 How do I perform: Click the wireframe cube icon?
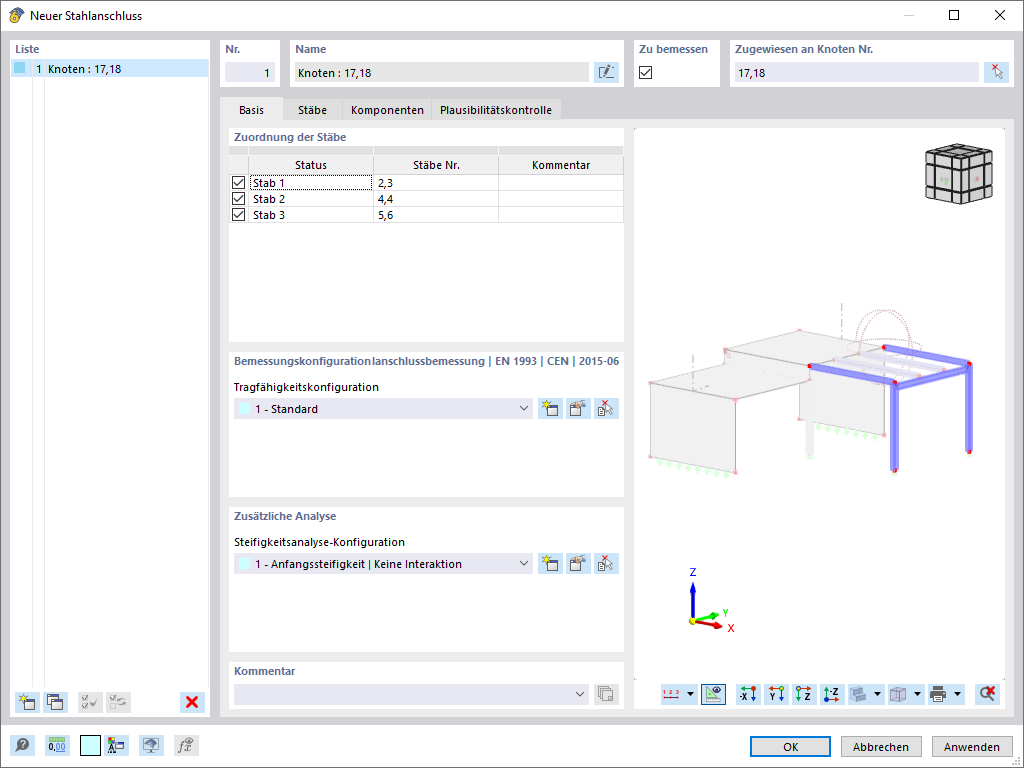(899, 694)
